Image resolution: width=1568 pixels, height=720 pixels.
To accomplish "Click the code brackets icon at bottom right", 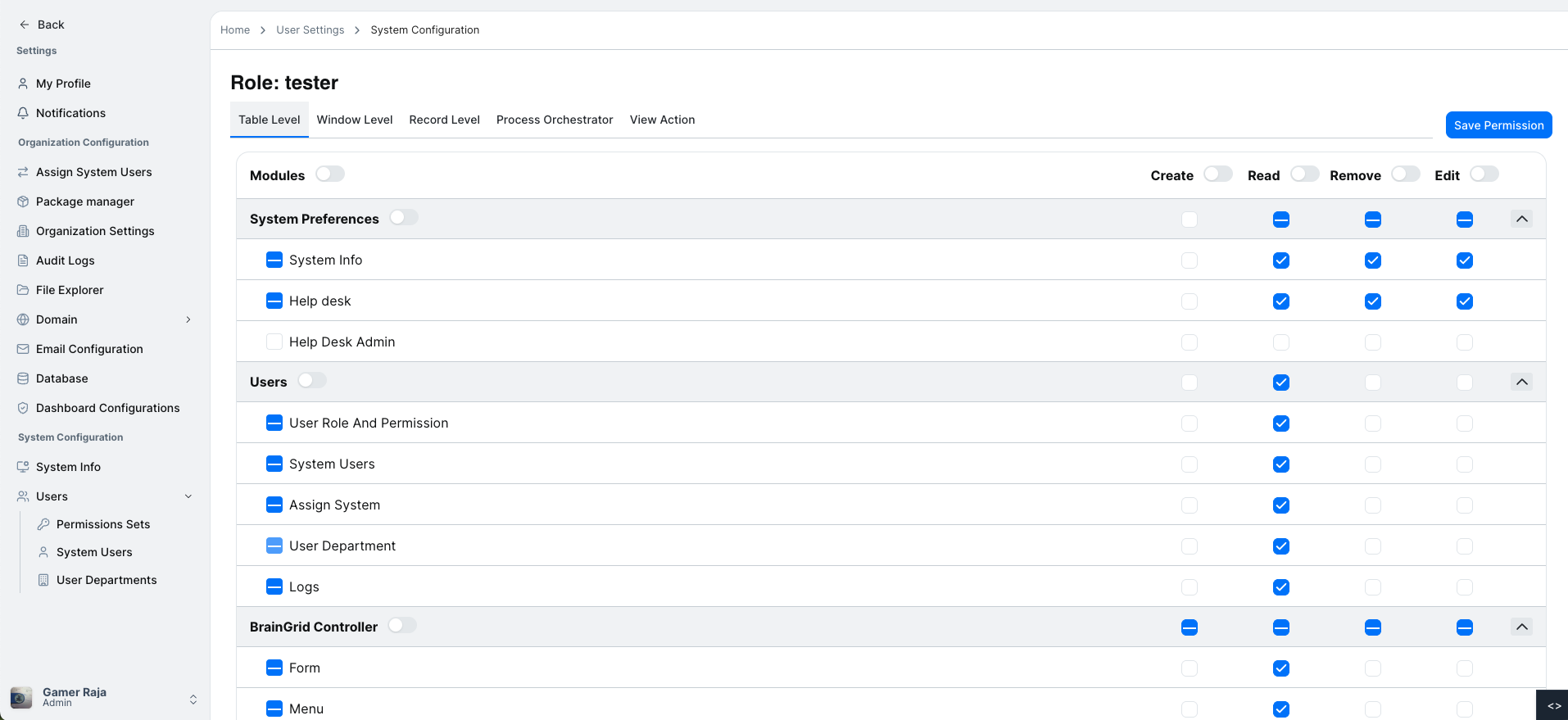I will 1553,705.
